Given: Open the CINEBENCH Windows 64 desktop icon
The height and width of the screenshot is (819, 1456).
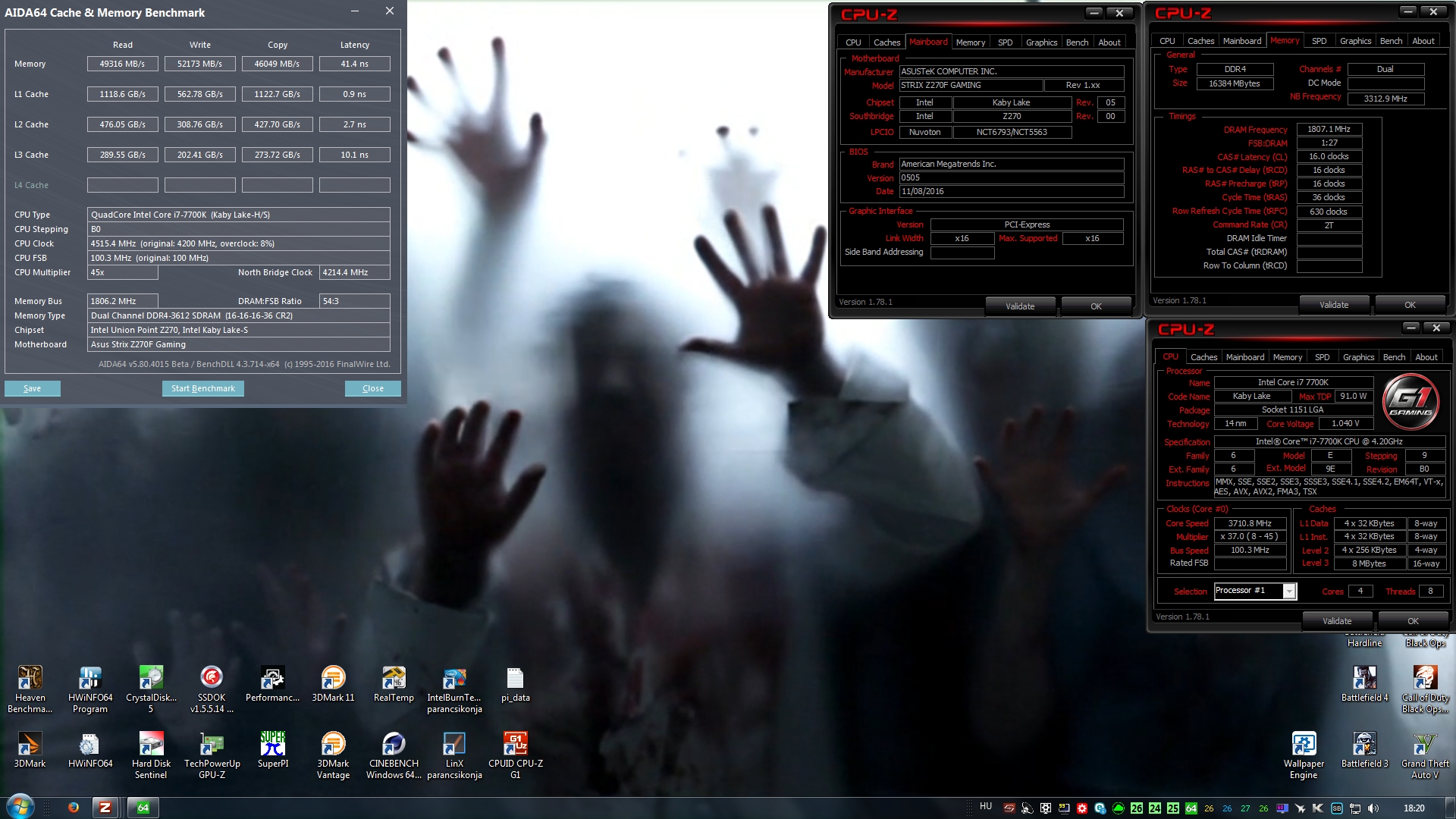Looking at the screenshot, I should click(x=394, y=755).
